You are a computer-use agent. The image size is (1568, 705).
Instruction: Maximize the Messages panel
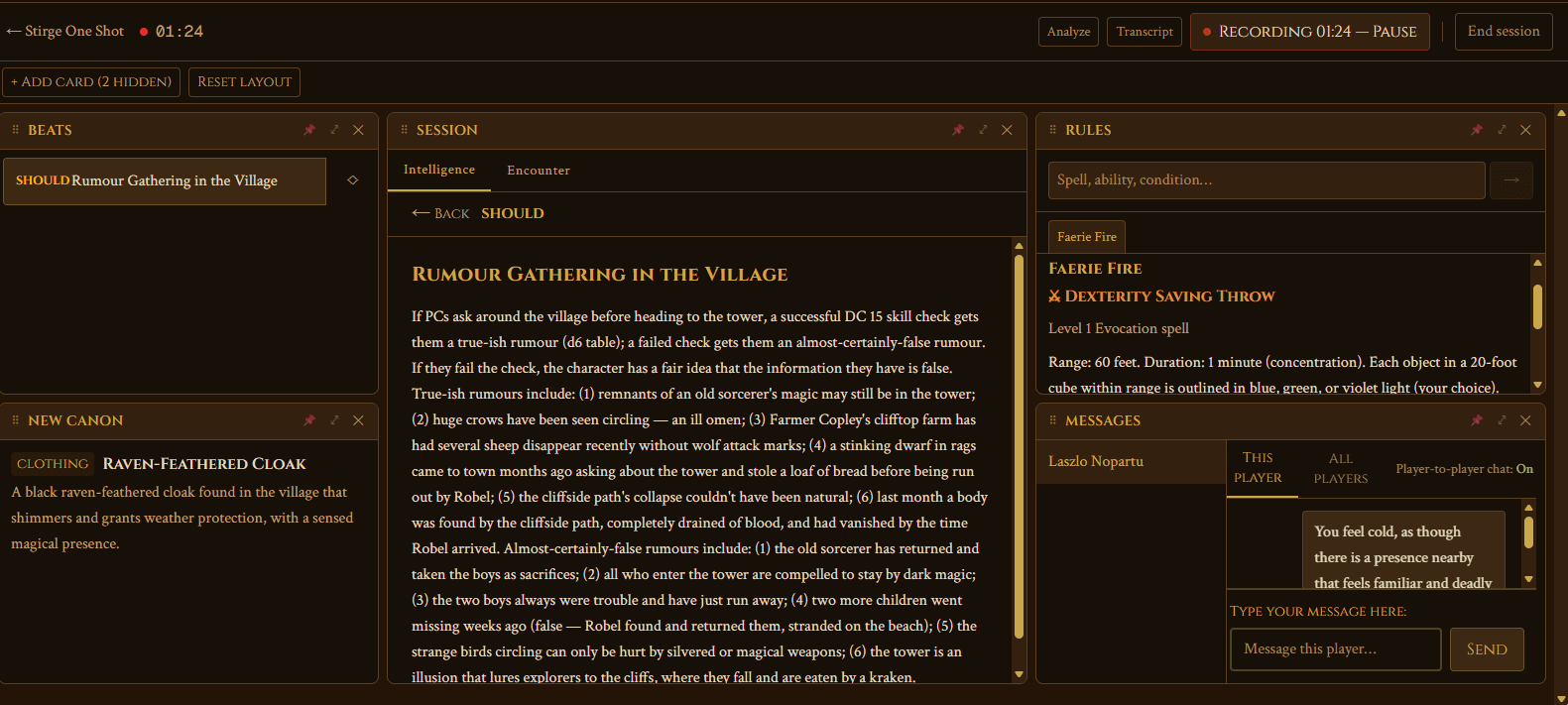point(1502,420)
